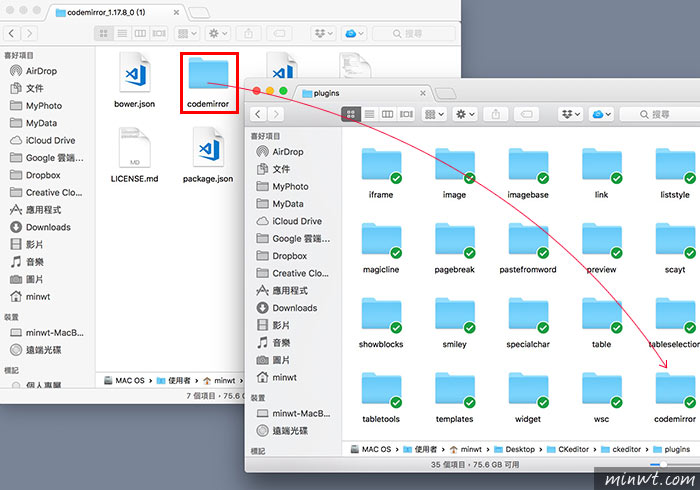The width and height of the screenshot is (700, 490).
Task: Go back in plugins window
Action: point(258,114)
